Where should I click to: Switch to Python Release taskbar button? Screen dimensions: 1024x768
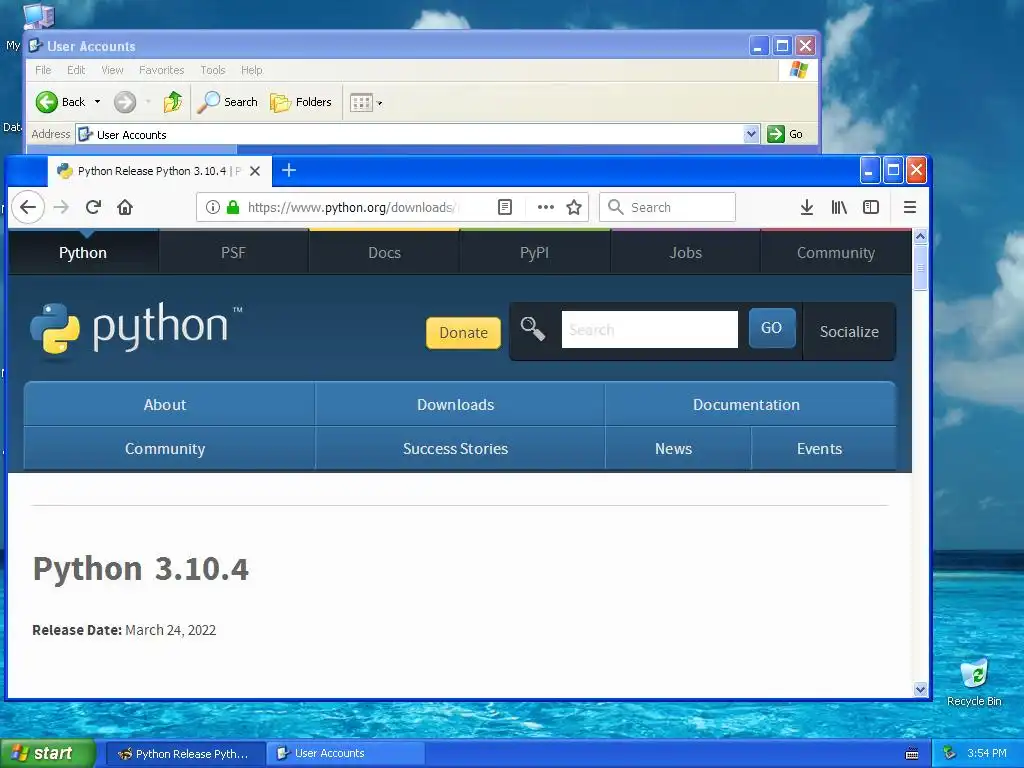(185, 753)
